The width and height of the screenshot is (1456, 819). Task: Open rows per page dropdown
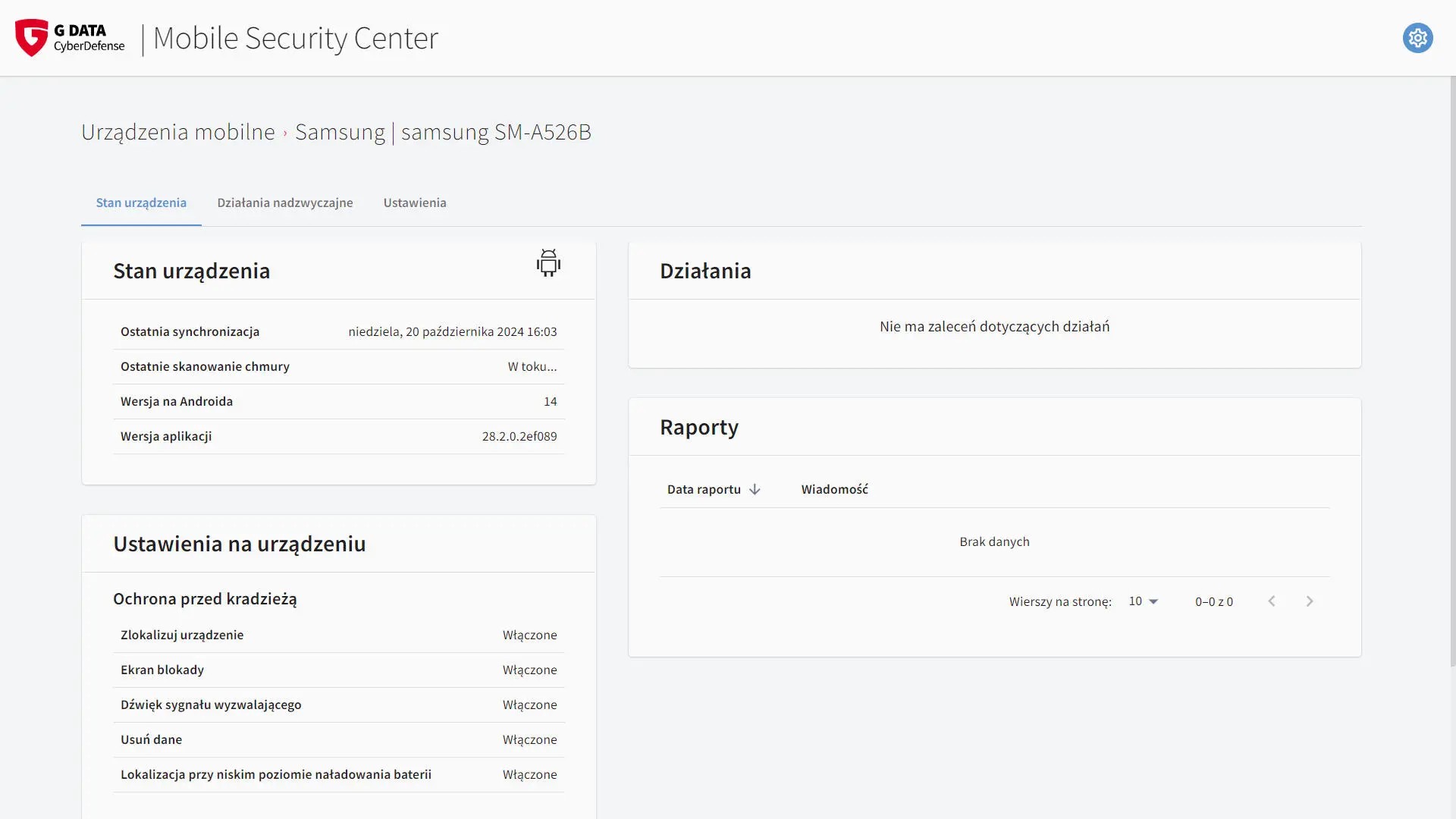1144,601
